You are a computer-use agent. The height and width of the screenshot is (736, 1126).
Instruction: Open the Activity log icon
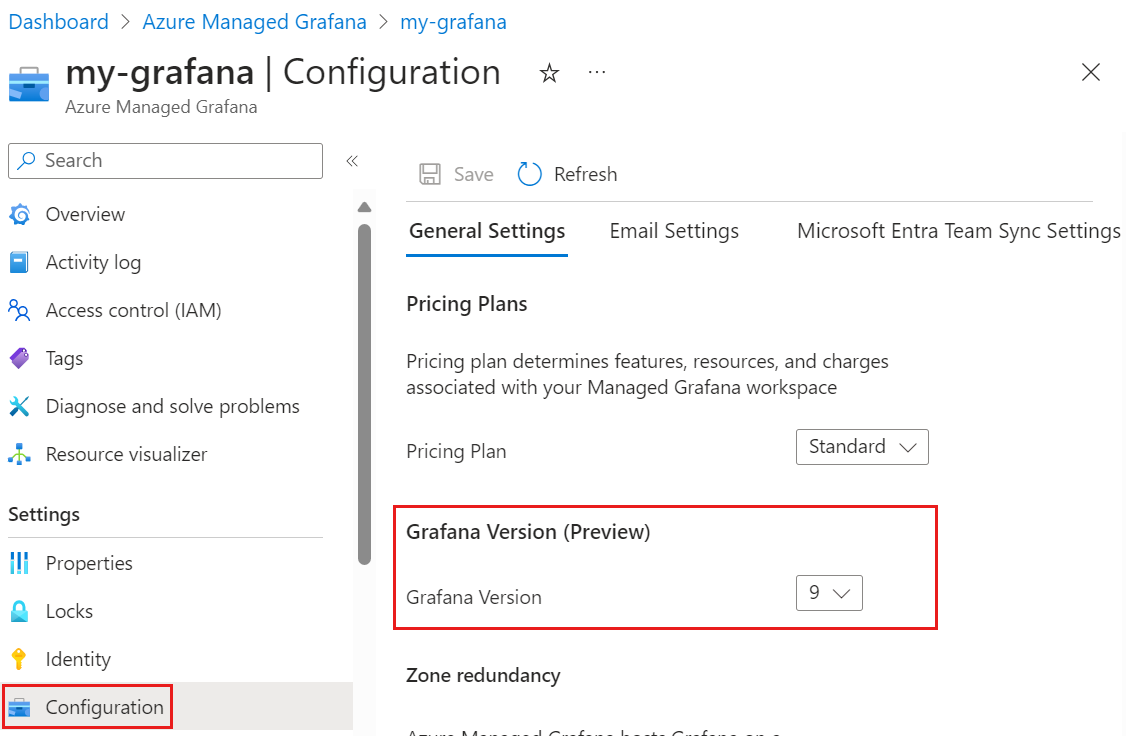[19, 262]
